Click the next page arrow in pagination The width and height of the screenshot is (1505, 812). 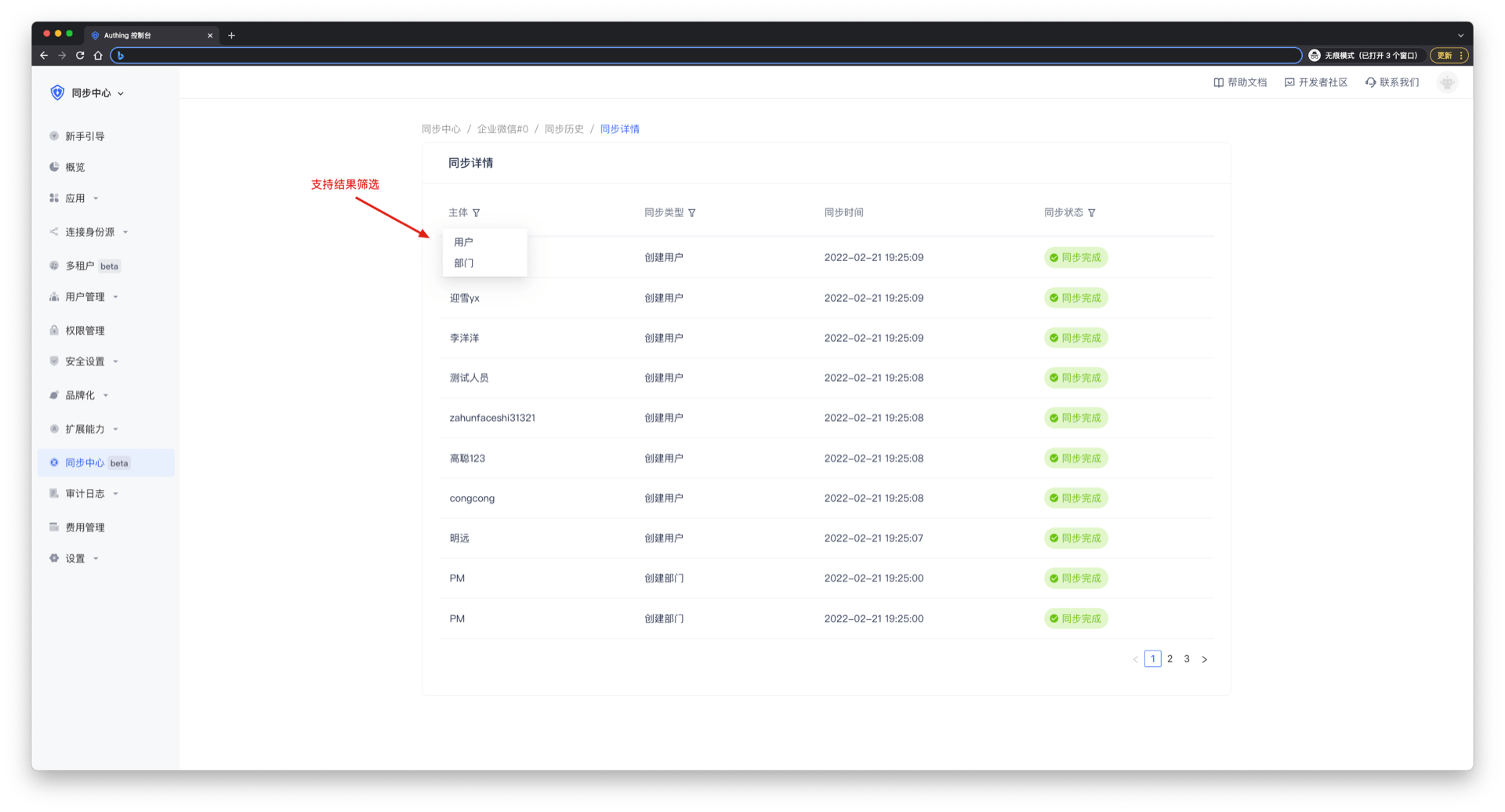(1204, 659)
